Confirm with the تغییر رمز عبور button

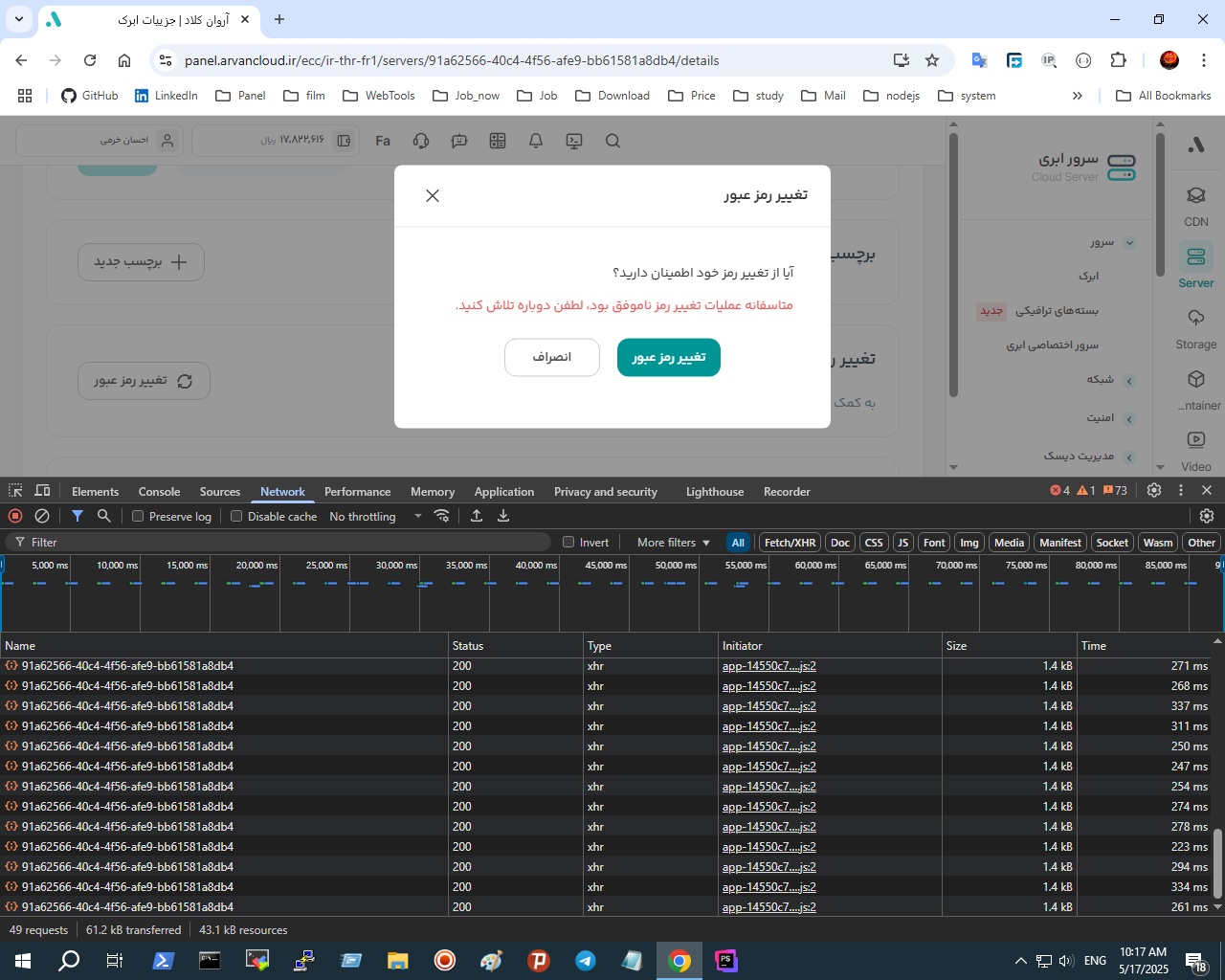668,358
